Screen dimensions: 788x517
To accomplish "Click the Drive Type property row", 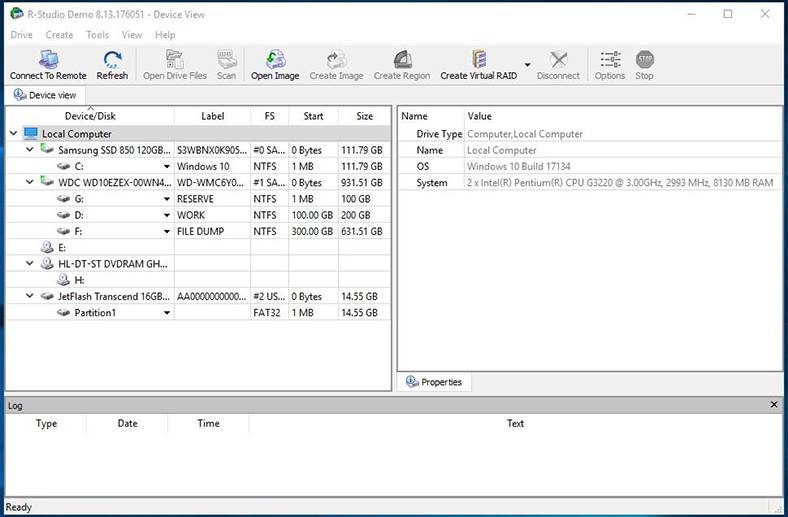I will coord(590,134).
